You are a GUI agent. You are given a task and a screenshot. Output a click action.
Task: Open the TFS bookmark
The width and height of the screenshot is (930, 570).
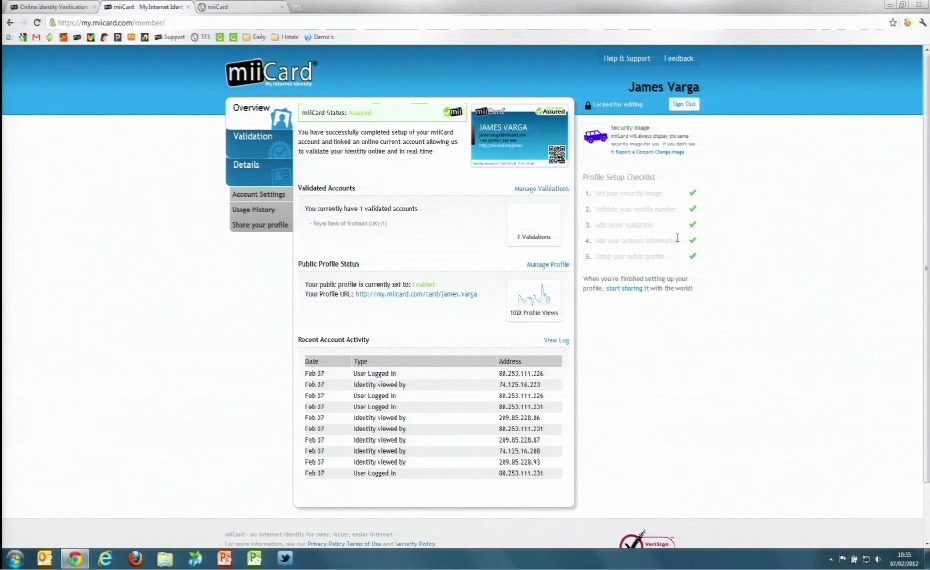[200, 37]
